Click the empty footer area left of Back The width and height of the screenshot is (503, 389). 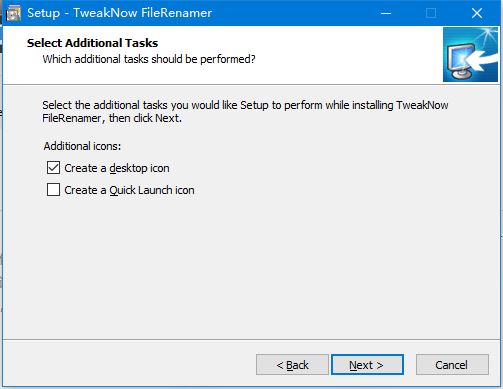pyautogui.click(x=130, y=365)
